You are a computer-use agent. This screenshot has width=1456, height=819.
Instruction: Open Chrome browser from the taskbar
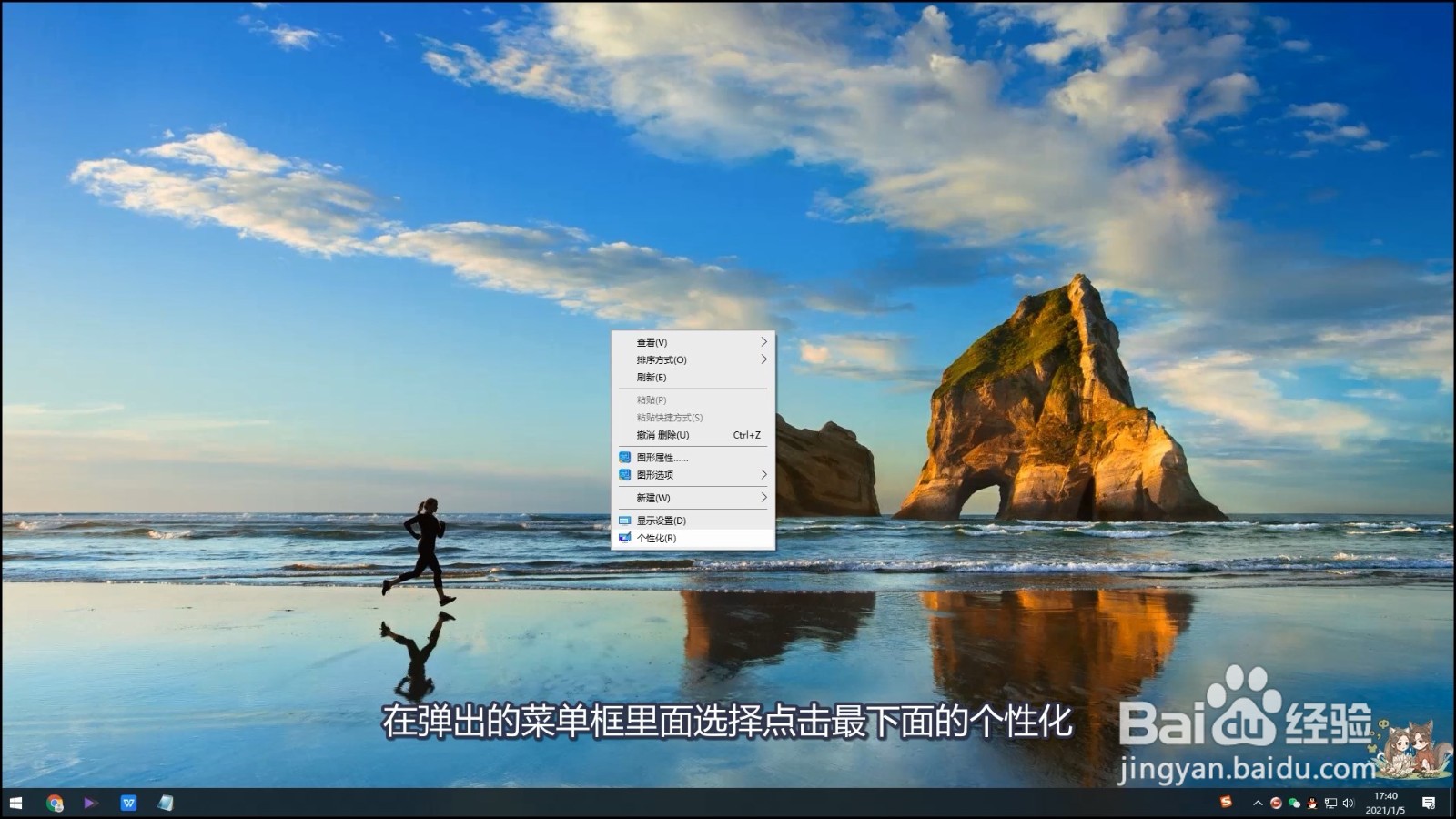pos(55,803)
